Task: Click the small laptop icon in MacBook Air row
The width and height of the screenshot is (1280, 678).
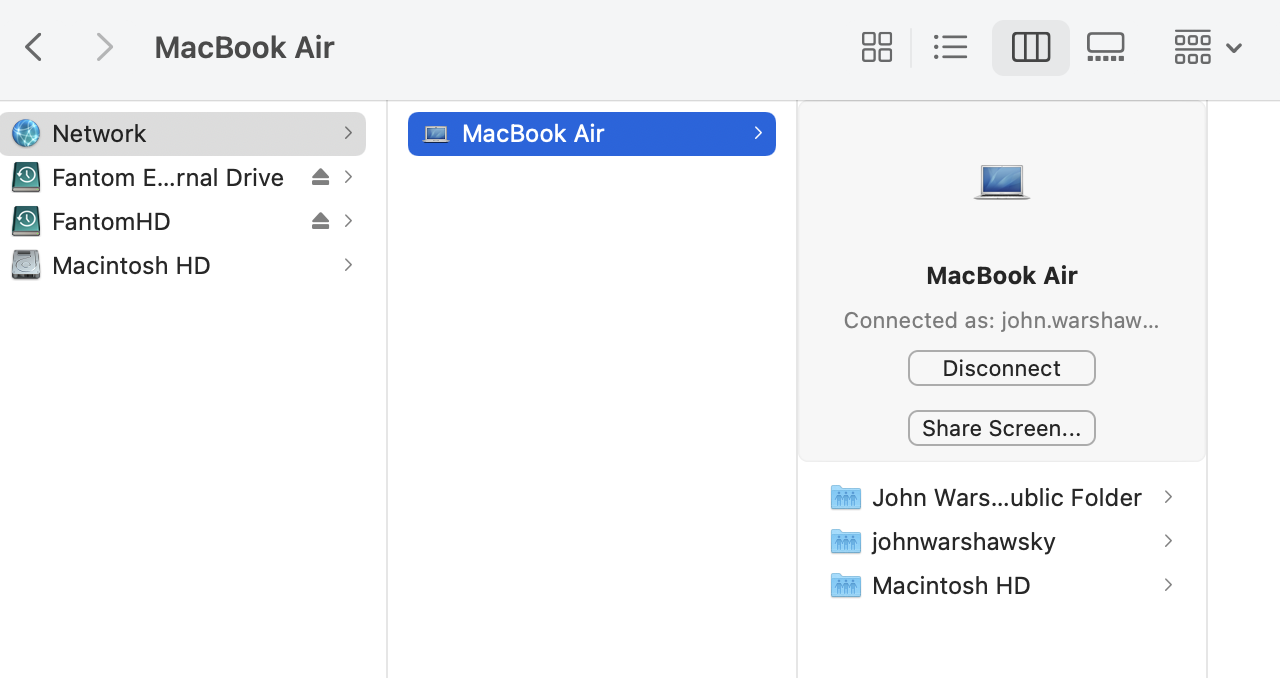Action: tap(436, 133)
